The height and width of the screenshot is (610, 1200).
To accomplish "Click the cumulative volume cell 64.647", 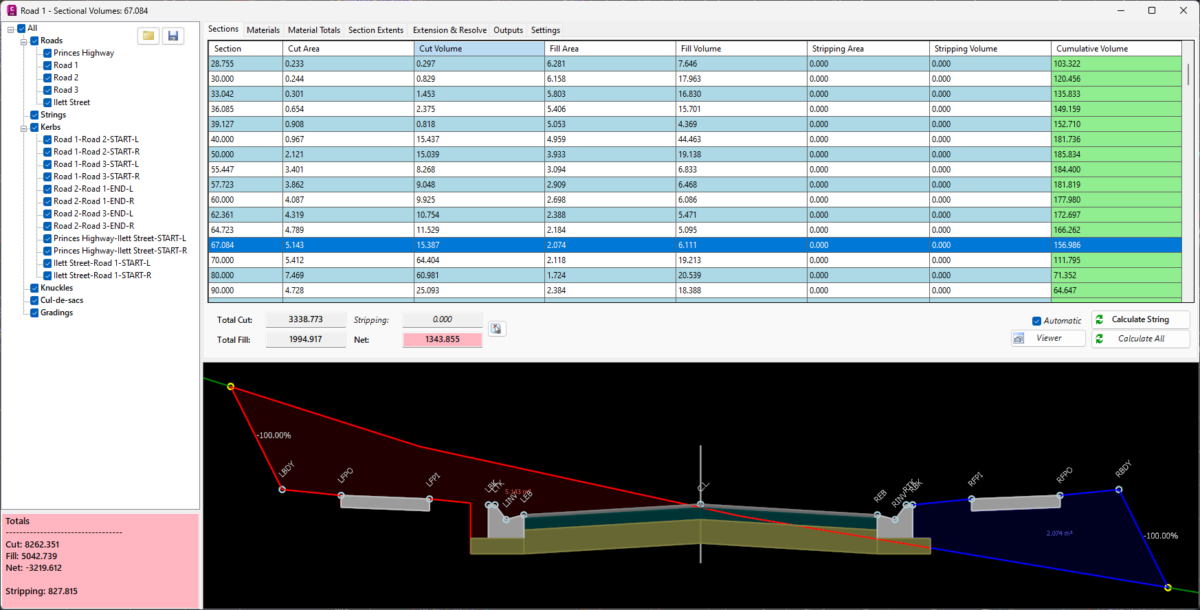I will pos(1117,291).
